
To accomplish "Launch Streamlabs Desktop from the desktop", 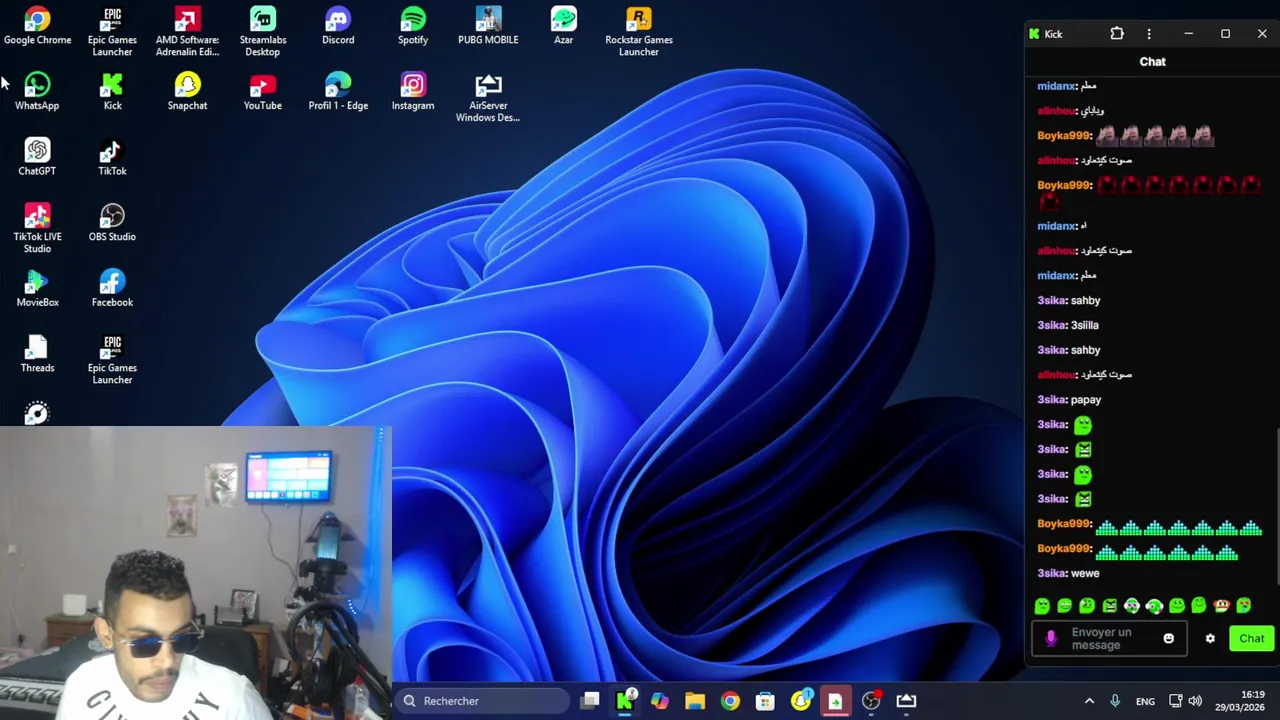I will [x=263, y=32].
